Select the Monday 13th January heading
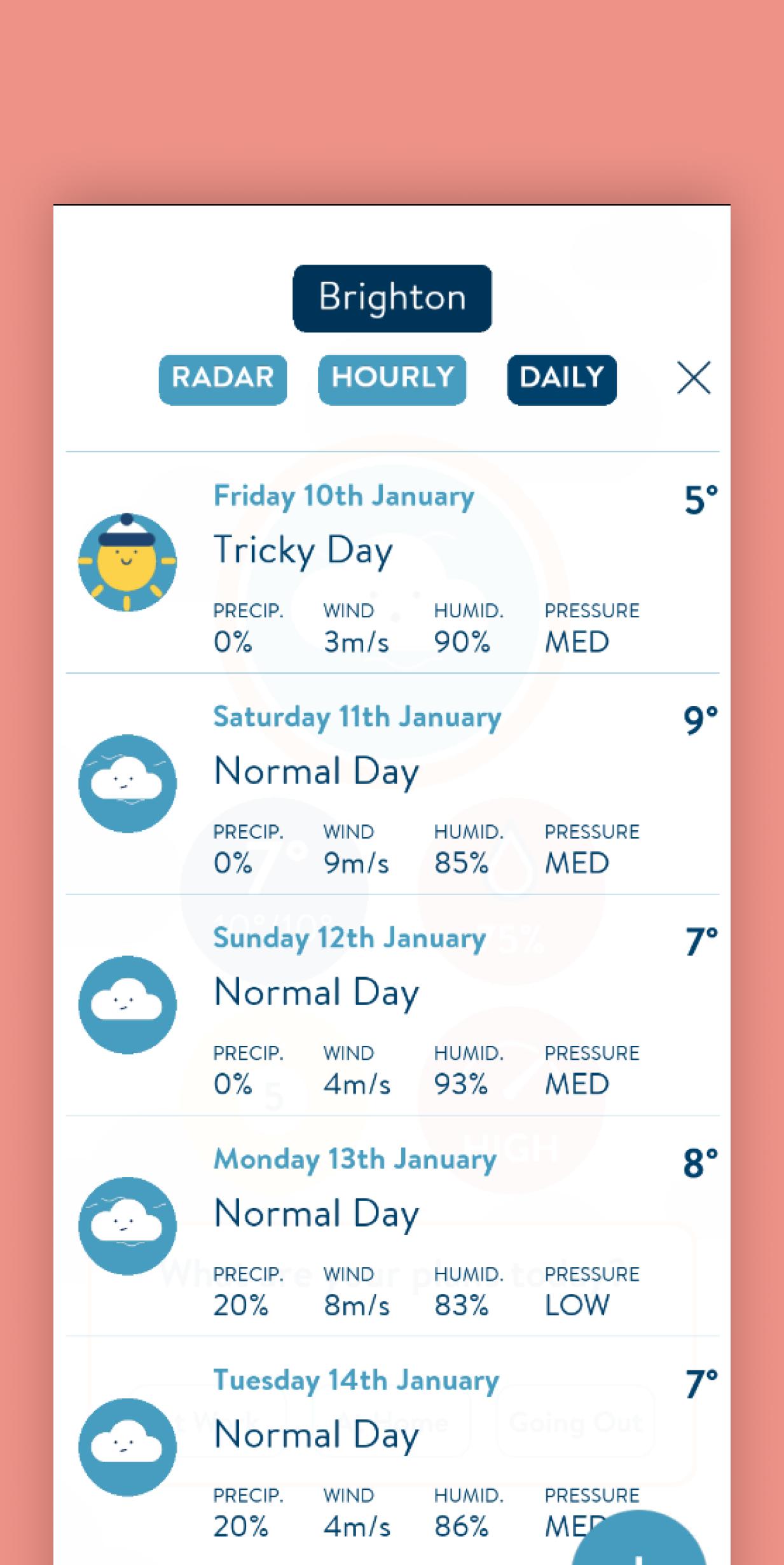 [355, 1159]
